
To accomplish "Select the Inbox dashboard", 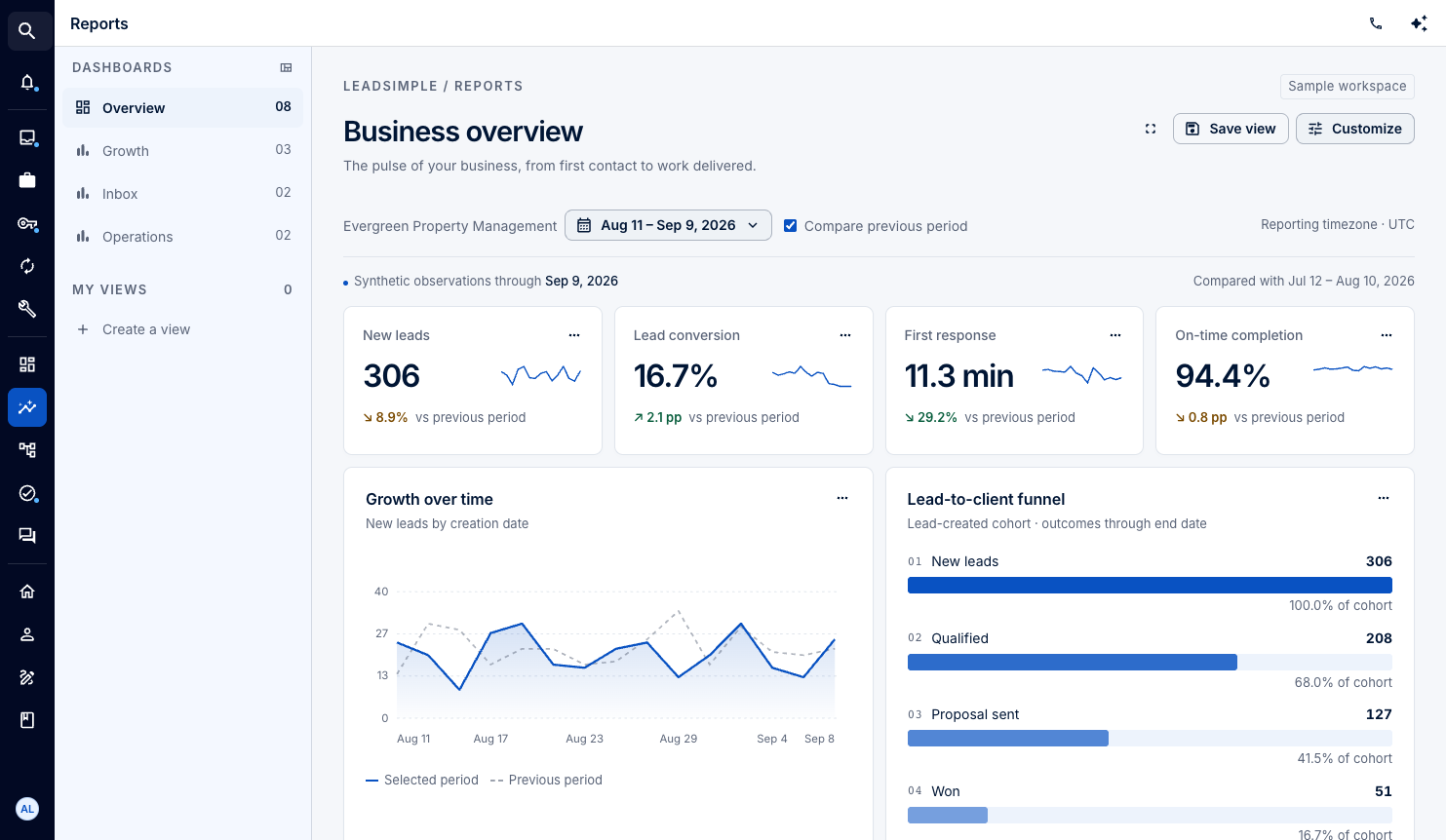I will tap(183, 193).
